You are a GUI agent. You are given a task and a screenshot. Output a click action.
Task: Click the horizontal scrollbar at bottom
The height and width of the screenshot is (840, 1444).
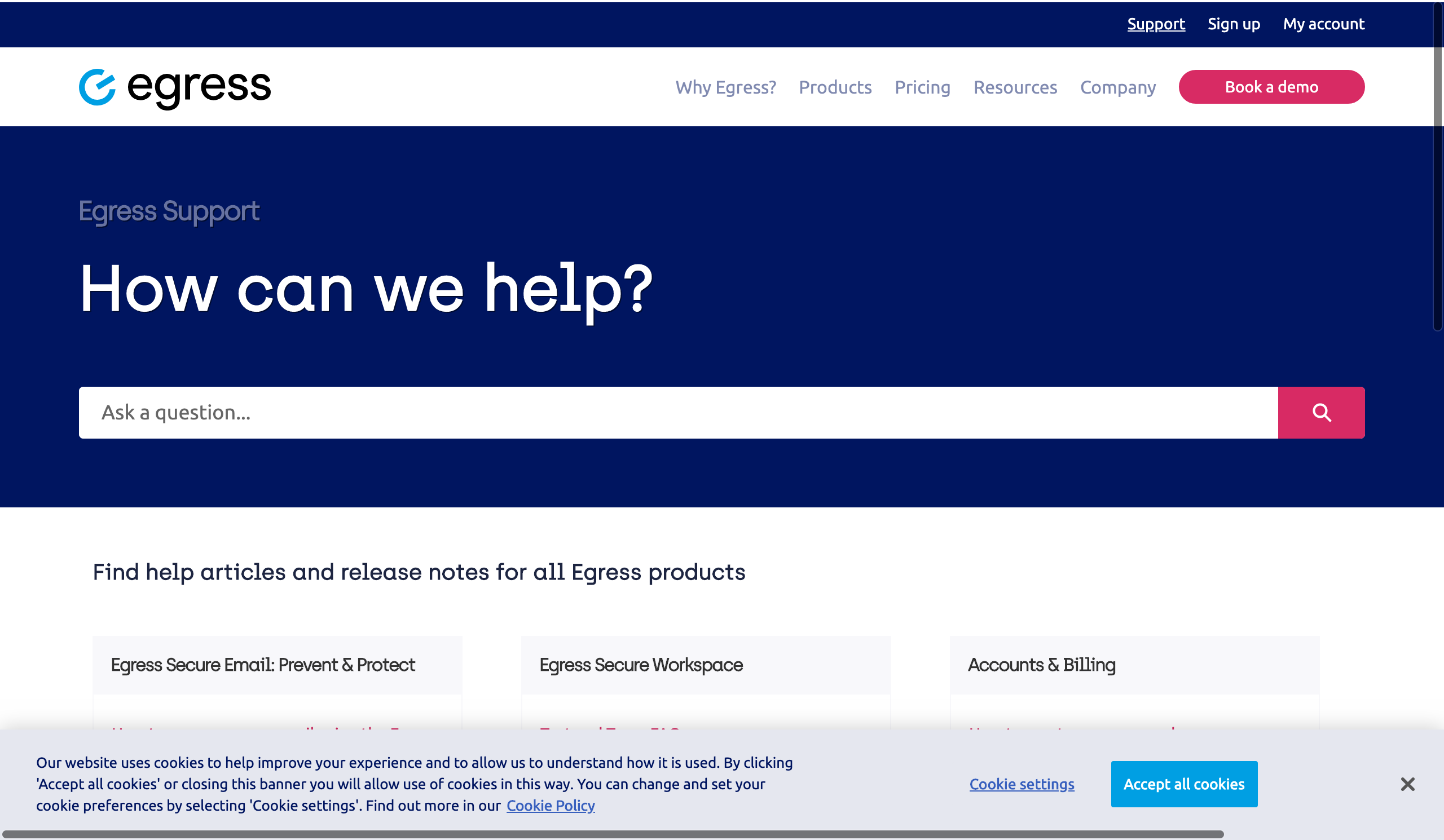(613, 834)
